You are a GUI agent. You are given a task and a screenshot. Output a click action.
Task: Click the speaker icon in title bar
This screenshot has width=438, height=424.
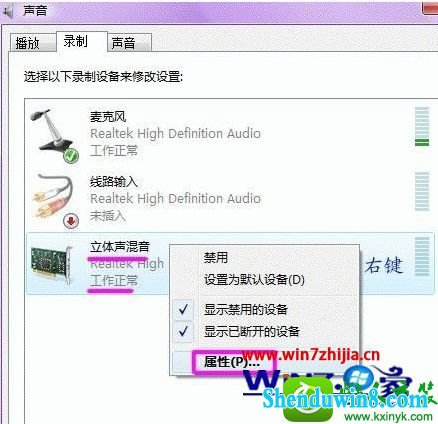(x=8, y=12)
